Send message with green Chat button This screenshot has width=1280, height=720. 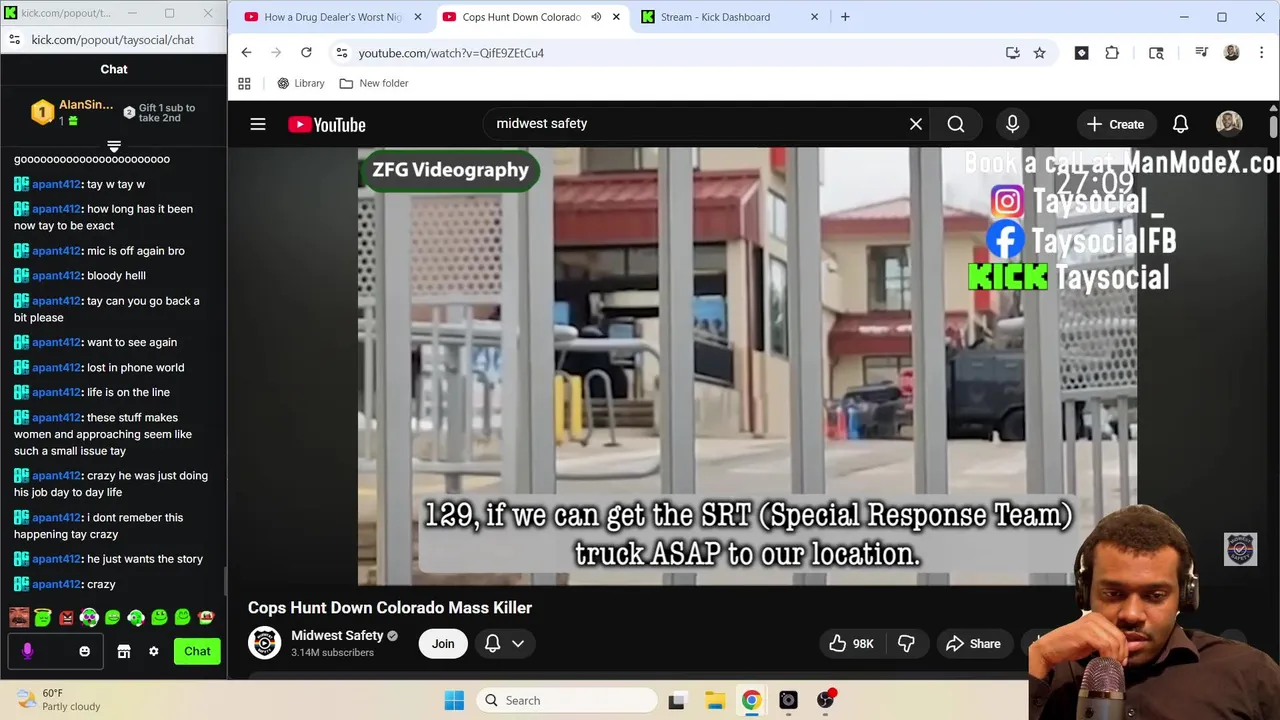click(197, 651)
